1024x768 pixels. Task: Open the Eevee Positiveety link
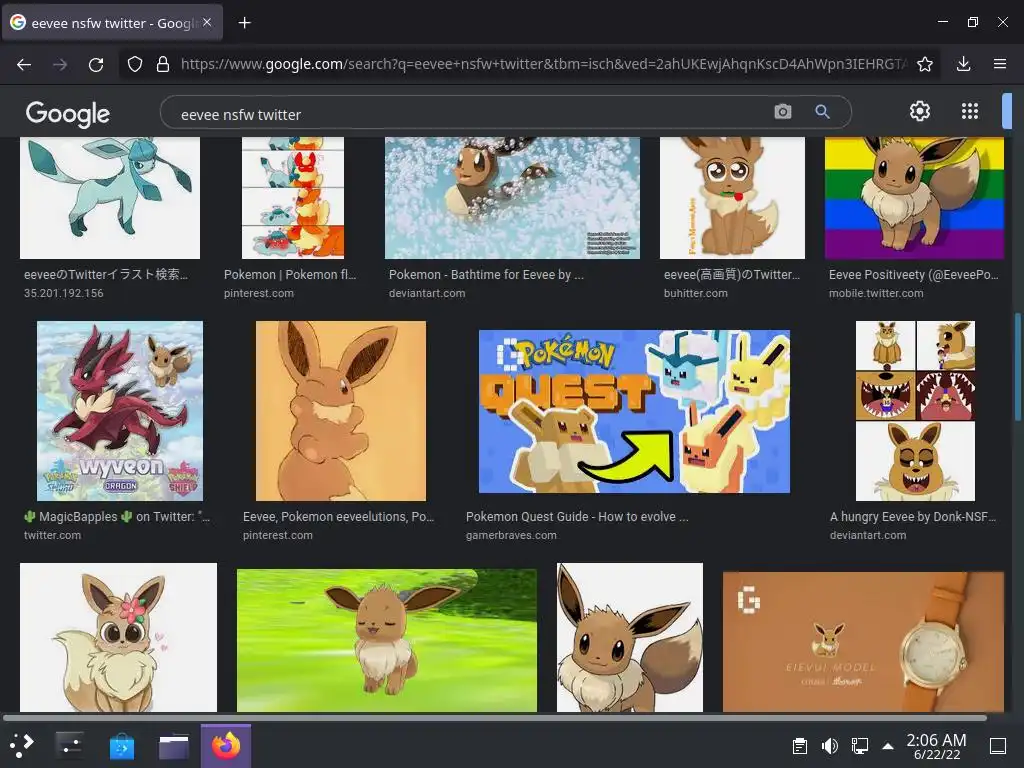(x=914, y=274)
